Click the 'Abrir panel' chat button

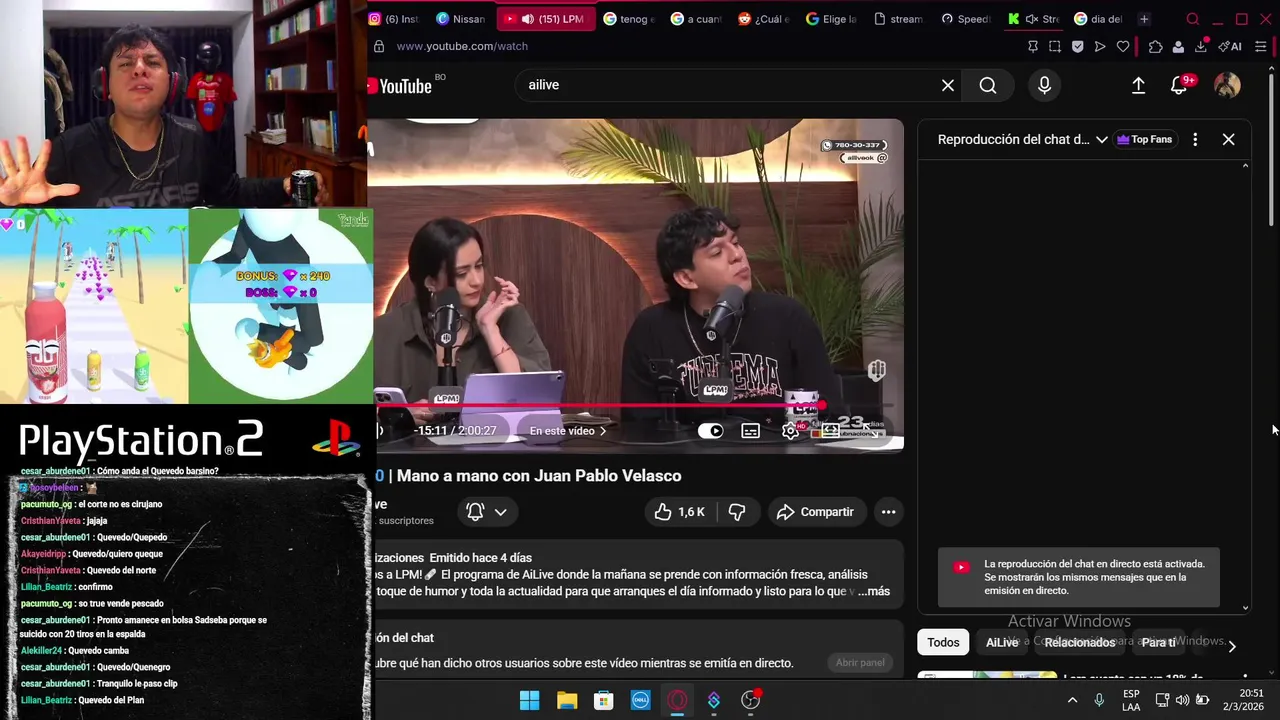pos(860,663)
